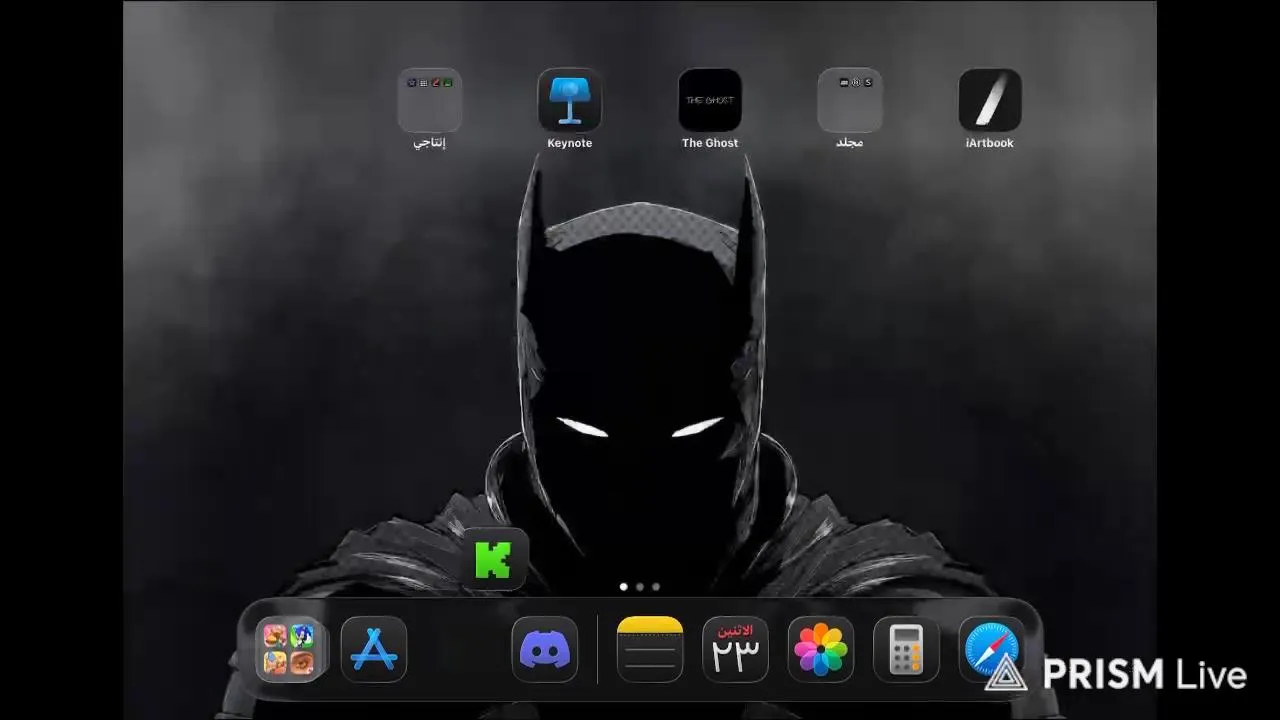Image resolution: width=1280 pixels, height=720 pixels.
Task: Tap the "The Ghost" label
Action: tap(710, 143)
